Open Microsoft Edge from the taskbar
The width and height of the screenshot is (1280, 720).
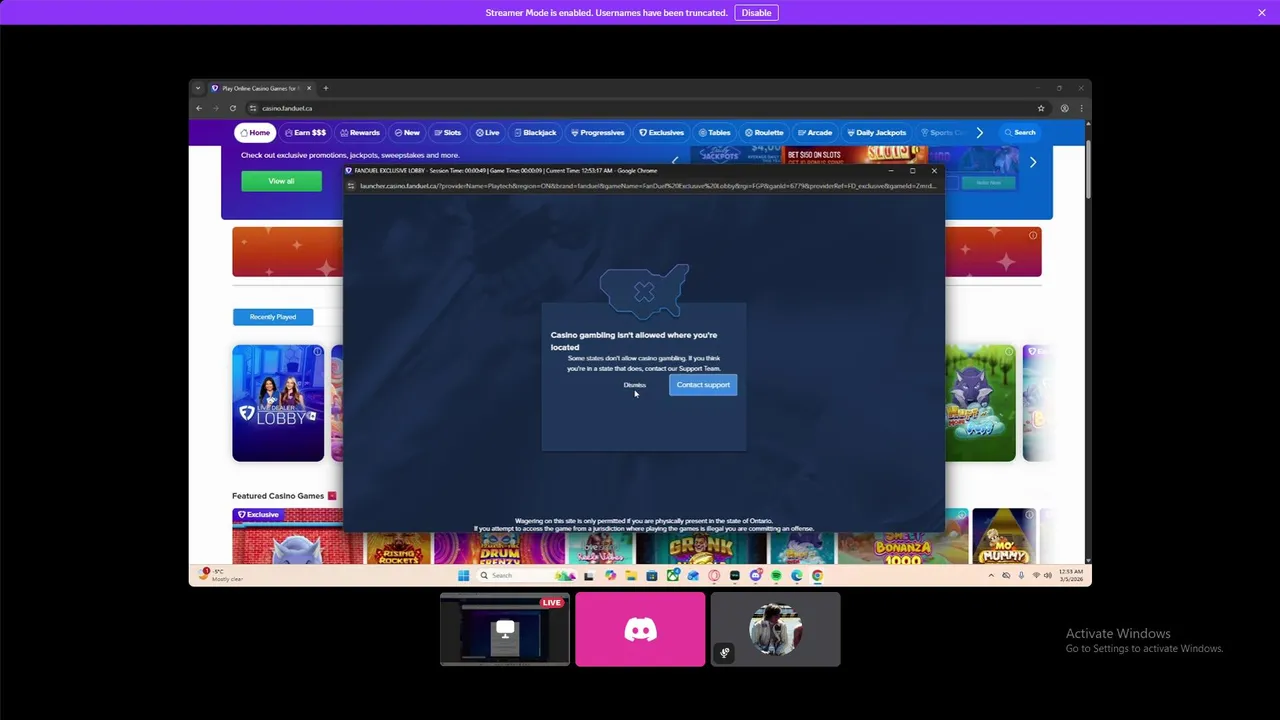click(x=797, y=575)
